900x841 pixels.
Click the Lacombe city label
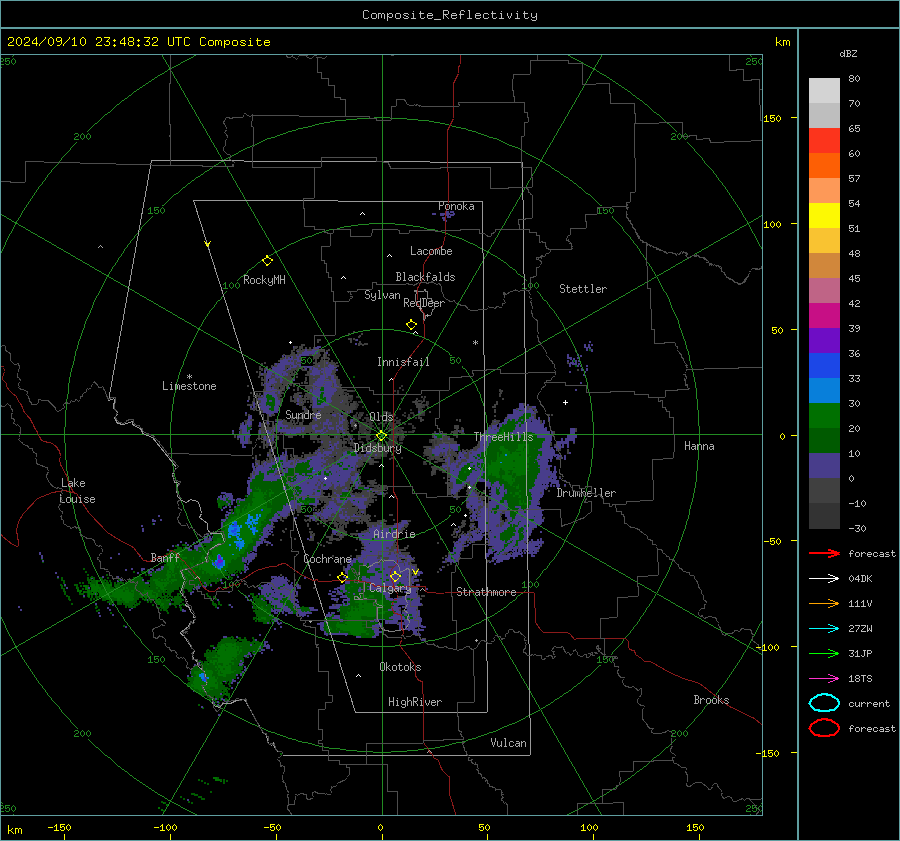[x=431, y=251]
